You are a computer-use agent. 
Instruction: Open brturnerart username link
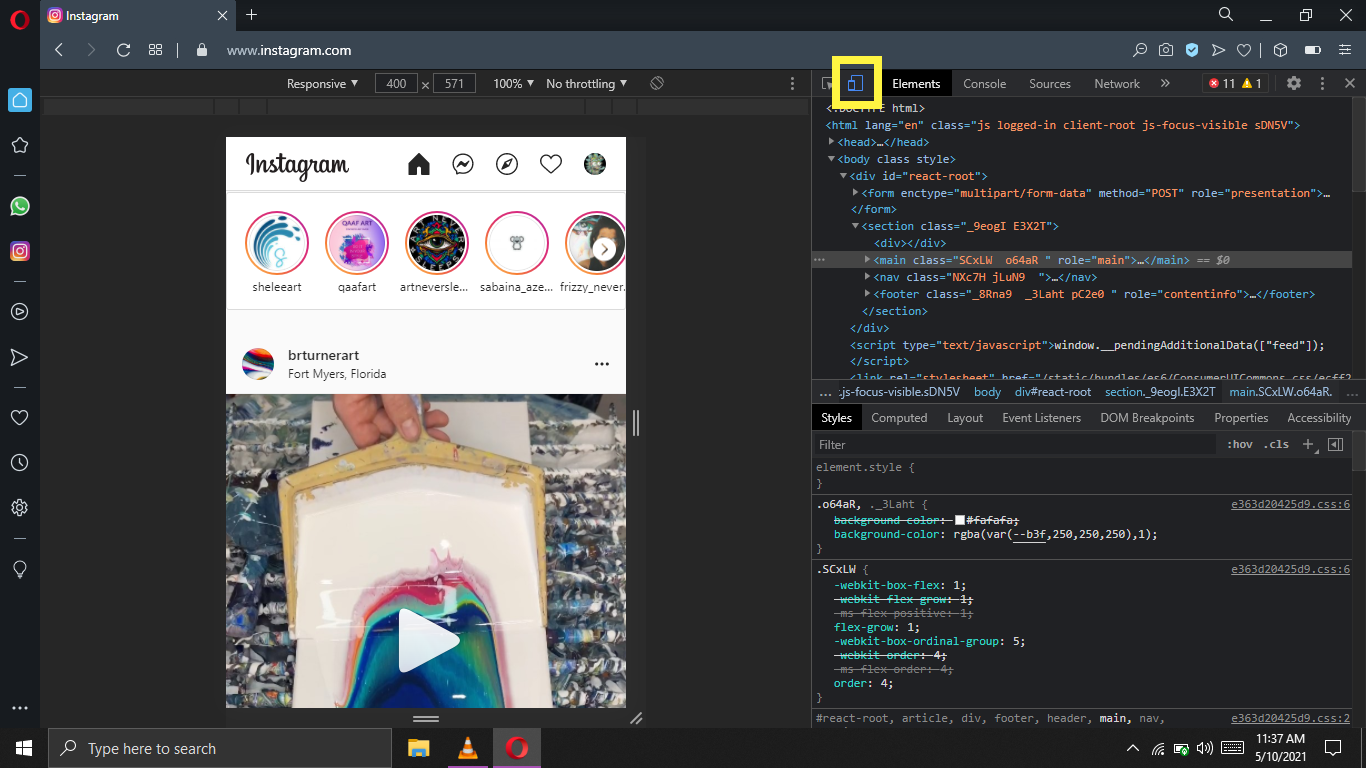tap(323, 355)
